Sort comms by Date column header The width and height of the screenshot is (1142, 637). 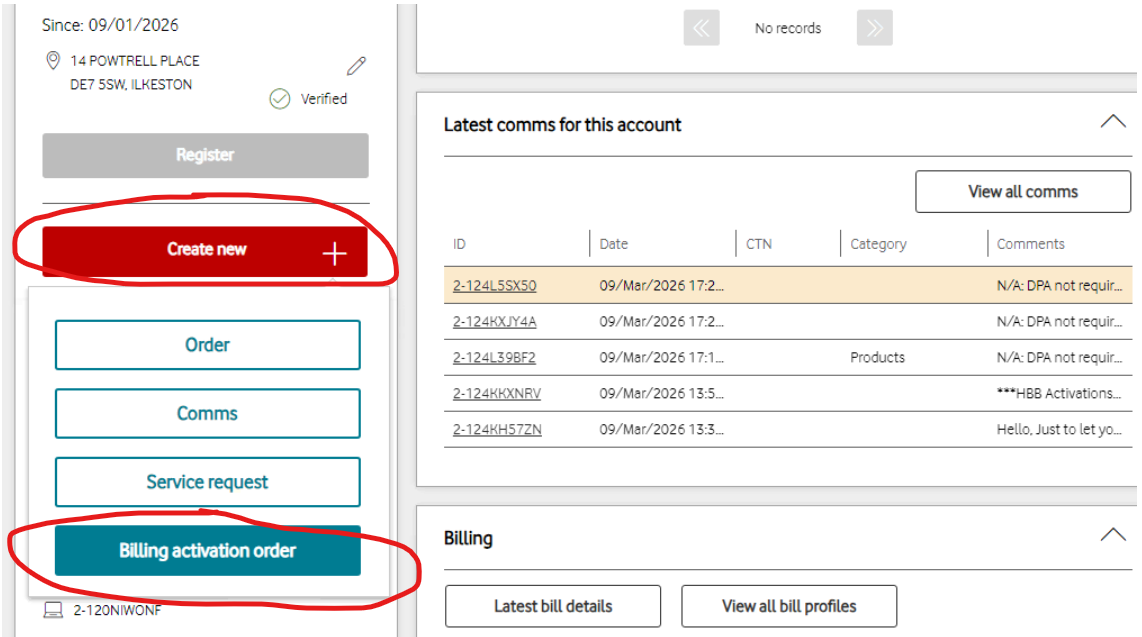click(614, 244)
